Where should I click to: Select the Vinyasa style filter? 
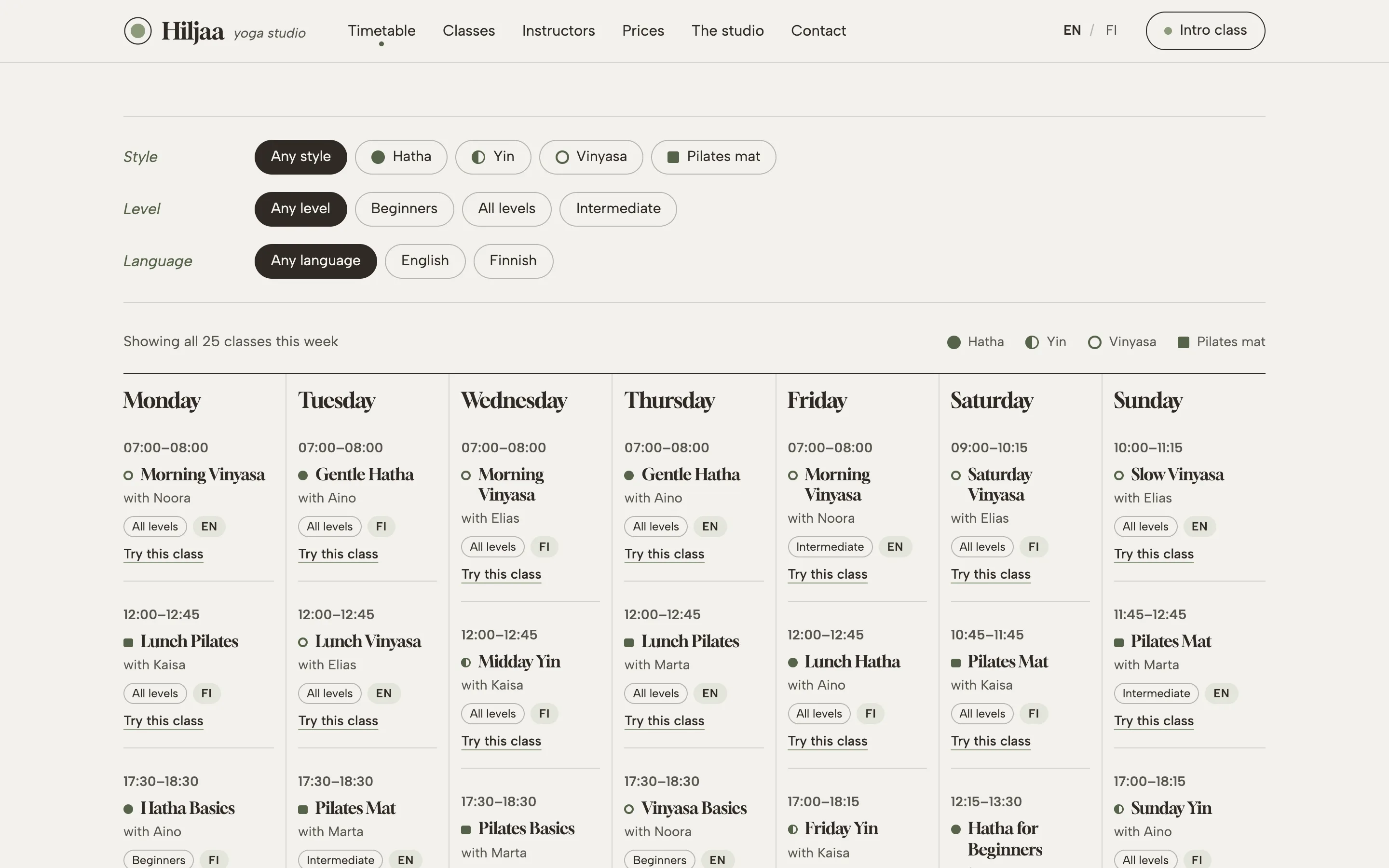591,157
